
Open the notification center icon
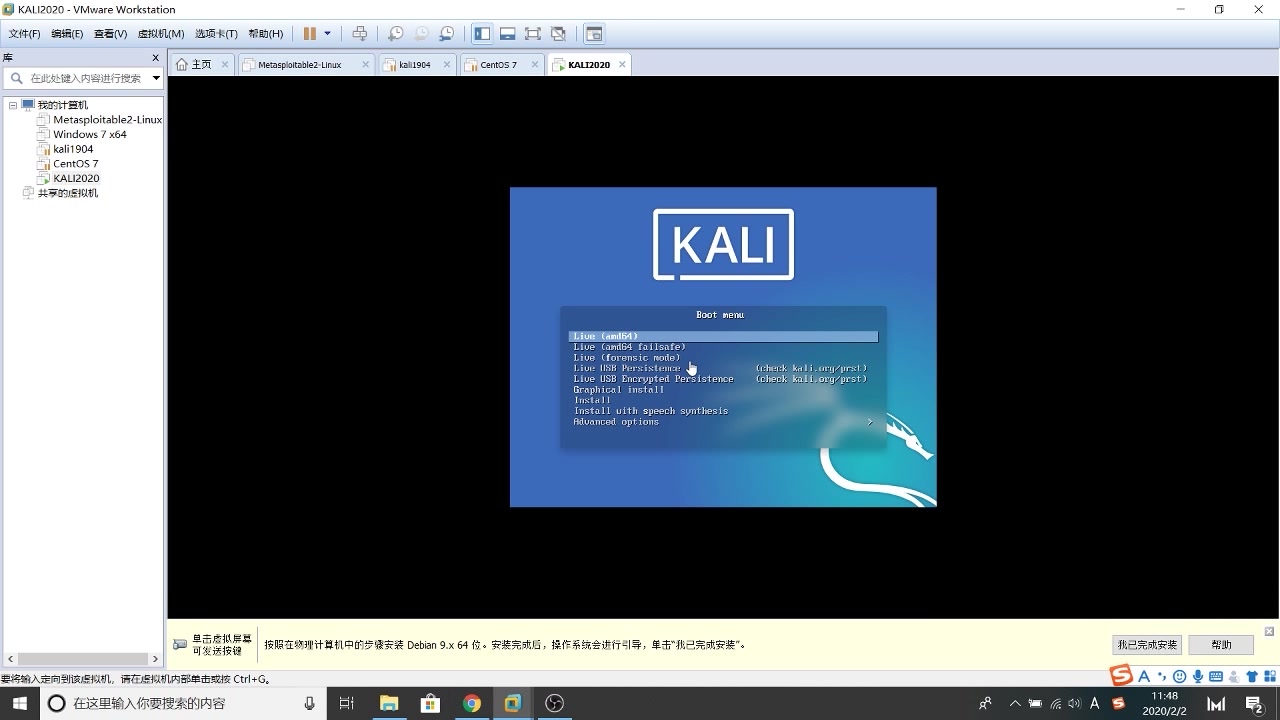1254,703
